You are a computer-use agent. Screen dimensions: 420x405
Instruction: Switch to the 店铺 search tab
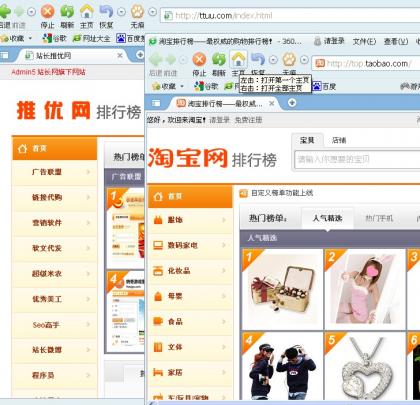339,140
